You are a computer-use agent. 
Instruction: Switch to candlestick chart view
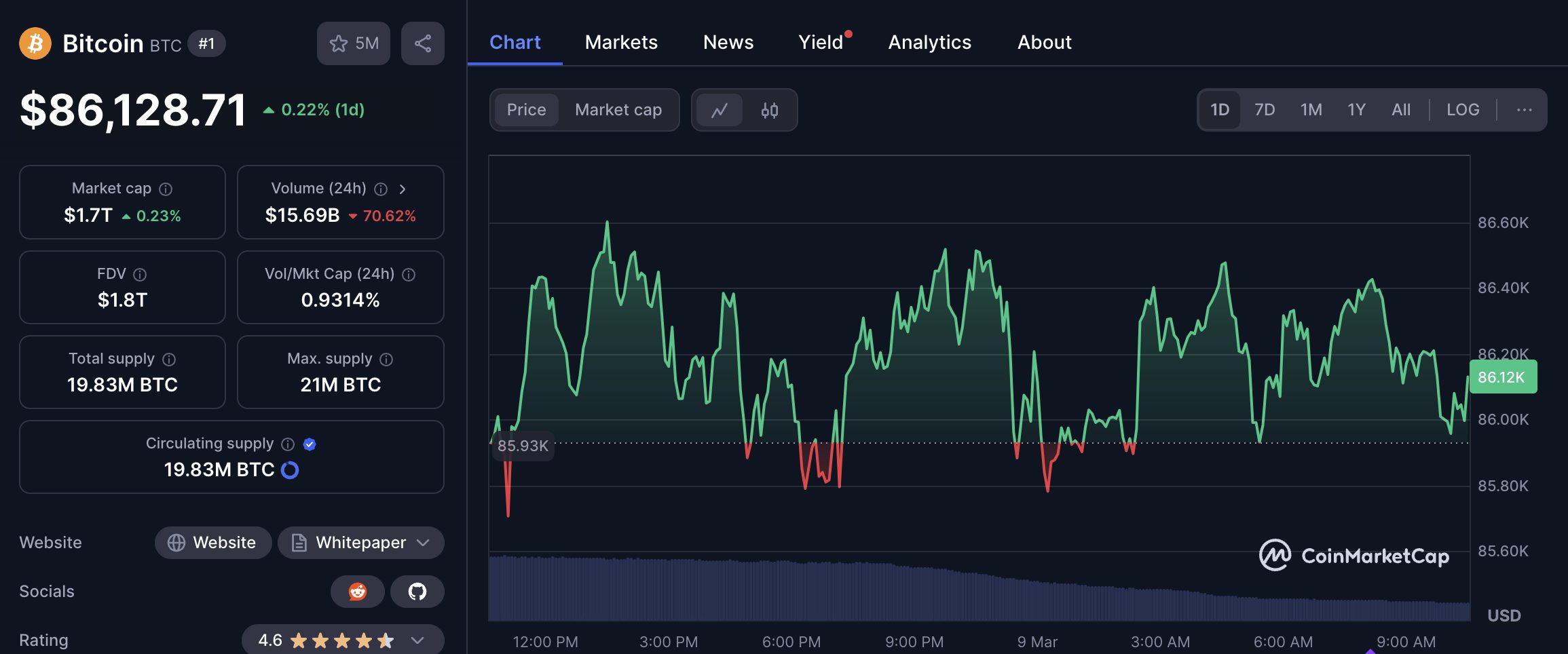tap(769, 110)
